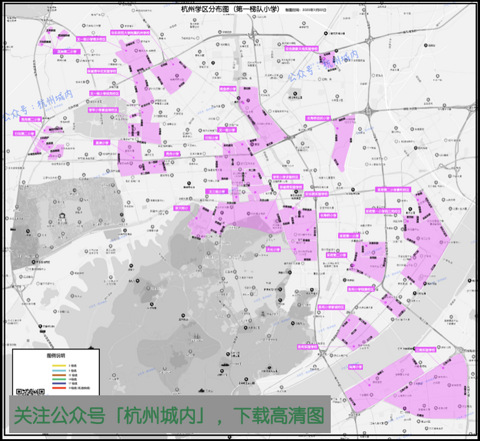This screenshot has width=480, height=441.
Task: Select the brown line in the legend
Action: pos(59,375)
